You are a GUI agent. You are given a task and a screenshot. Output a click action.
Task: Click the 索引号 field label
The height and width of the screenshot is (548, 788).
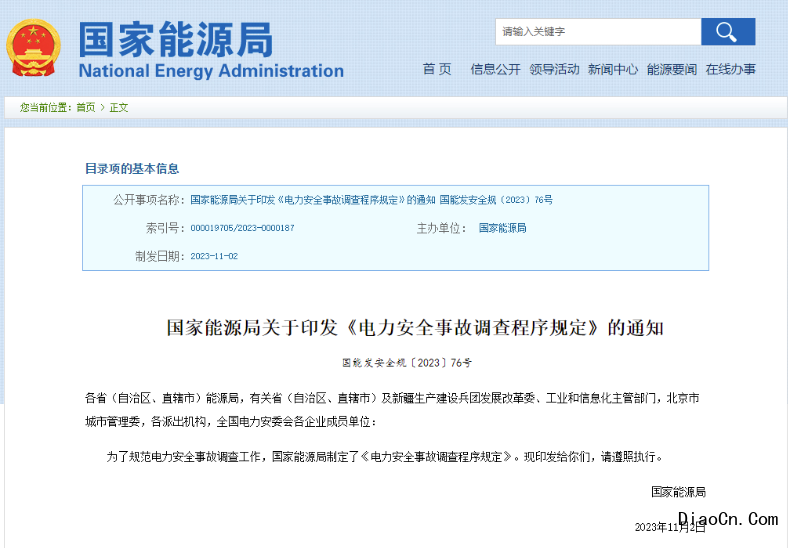[165, 228]
